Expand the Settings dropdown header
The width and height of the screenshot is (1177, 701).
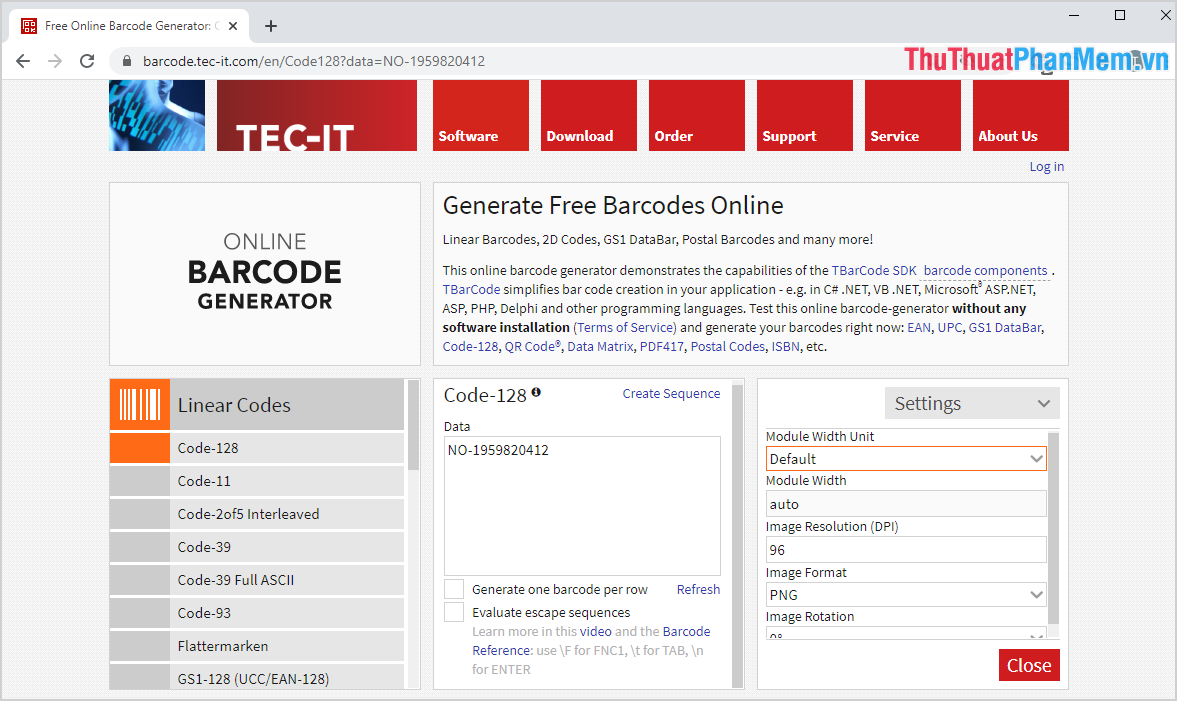pos(971,404)
